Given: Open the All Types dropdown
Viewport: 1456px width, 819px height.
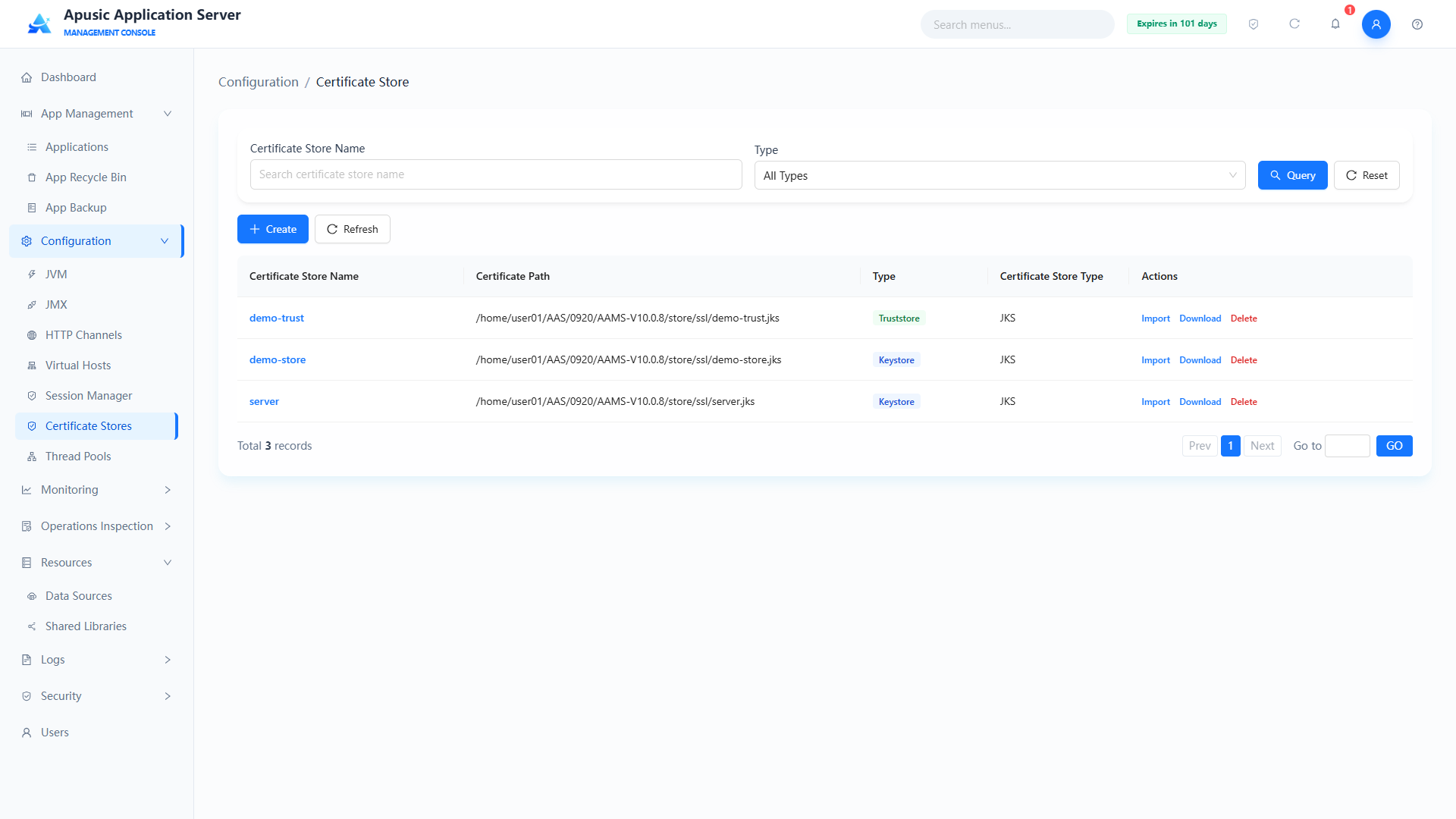Looking at the screenshot, I should 999,175.
